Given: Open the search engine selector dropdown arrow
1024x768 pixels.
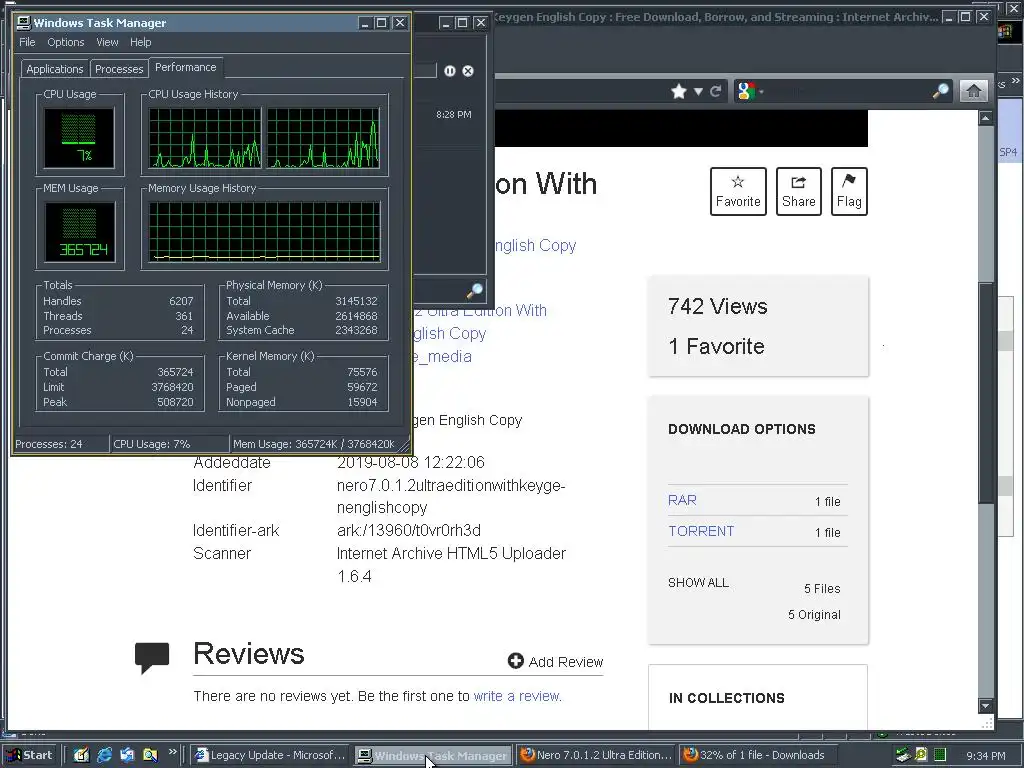Looking at the screenshot, I should coord(761,92).
